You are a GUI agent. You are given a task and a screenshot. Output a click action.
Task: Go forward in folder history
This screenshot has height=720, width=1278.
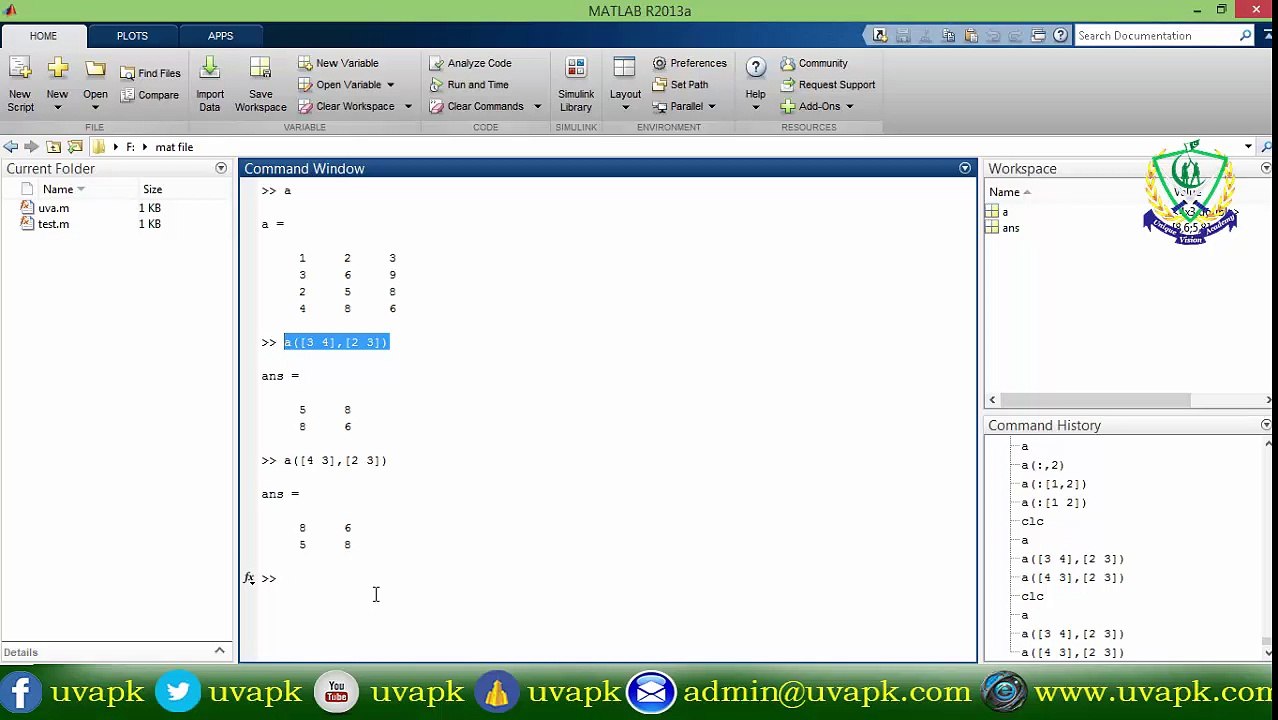[x=32, y=147]
